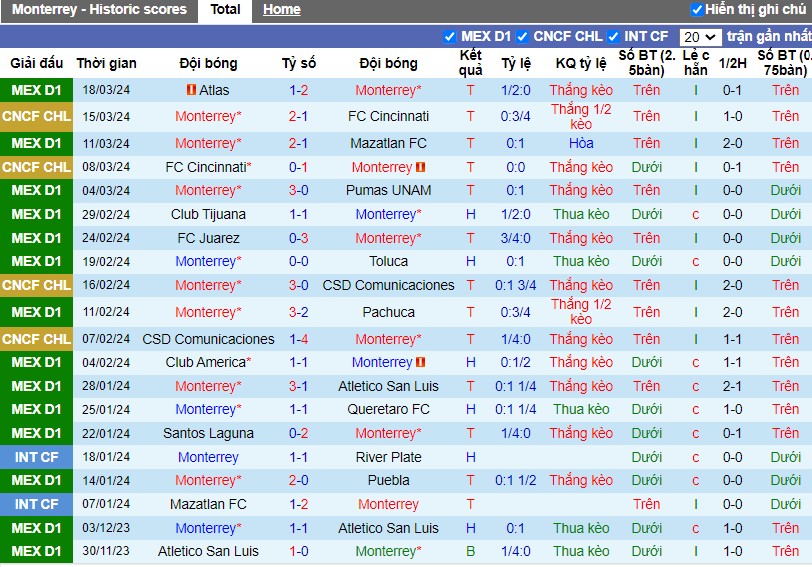This screenshot has width=812, height=567.
Task: Click the KQ tỷ lệ column header
Action: 581,63
